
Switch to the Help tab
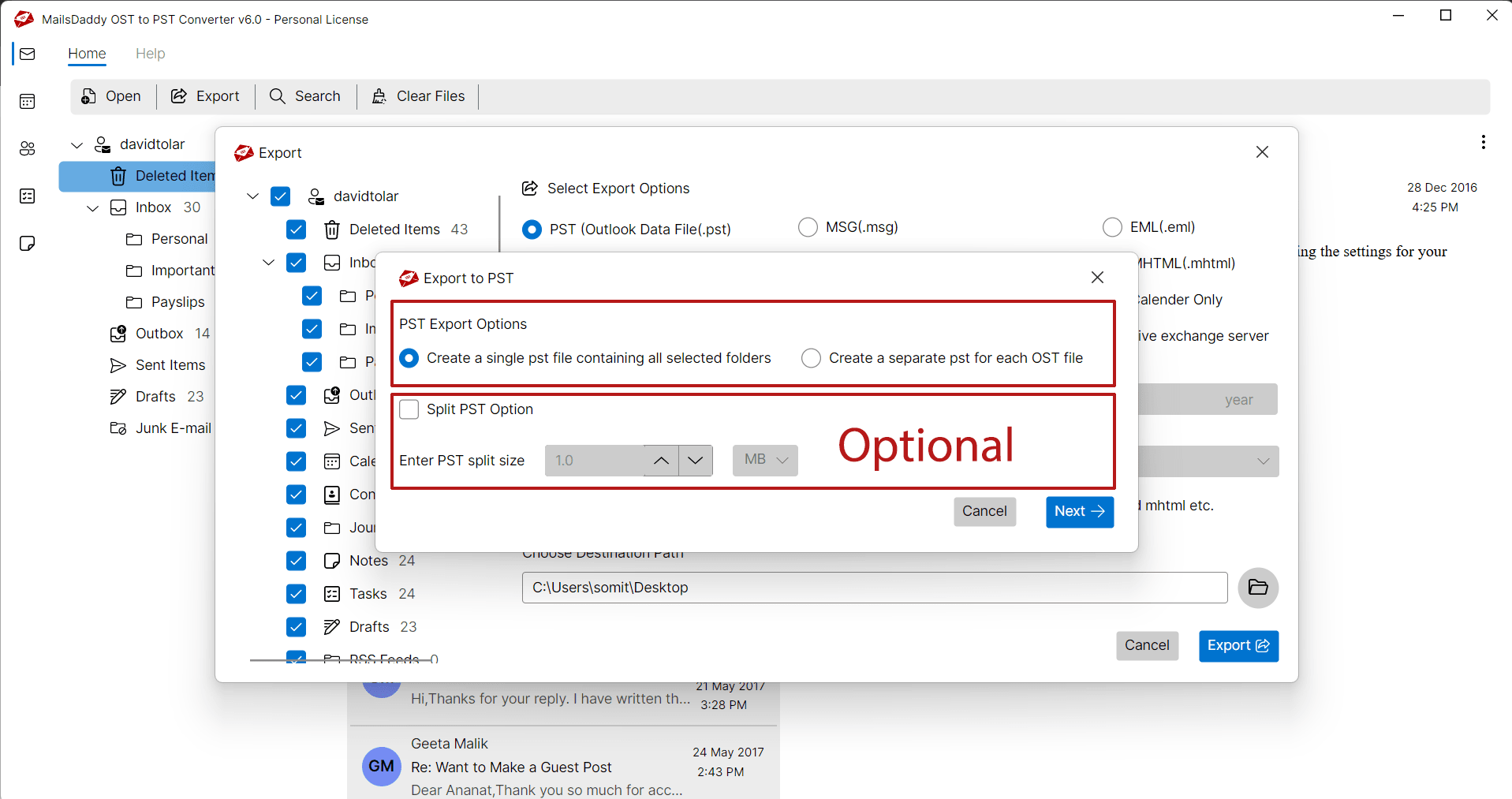tap(150, 54)
